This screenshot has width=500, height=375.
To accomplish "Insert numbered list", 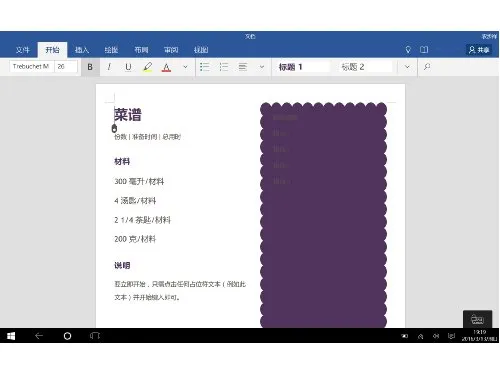I will (224, 67).
